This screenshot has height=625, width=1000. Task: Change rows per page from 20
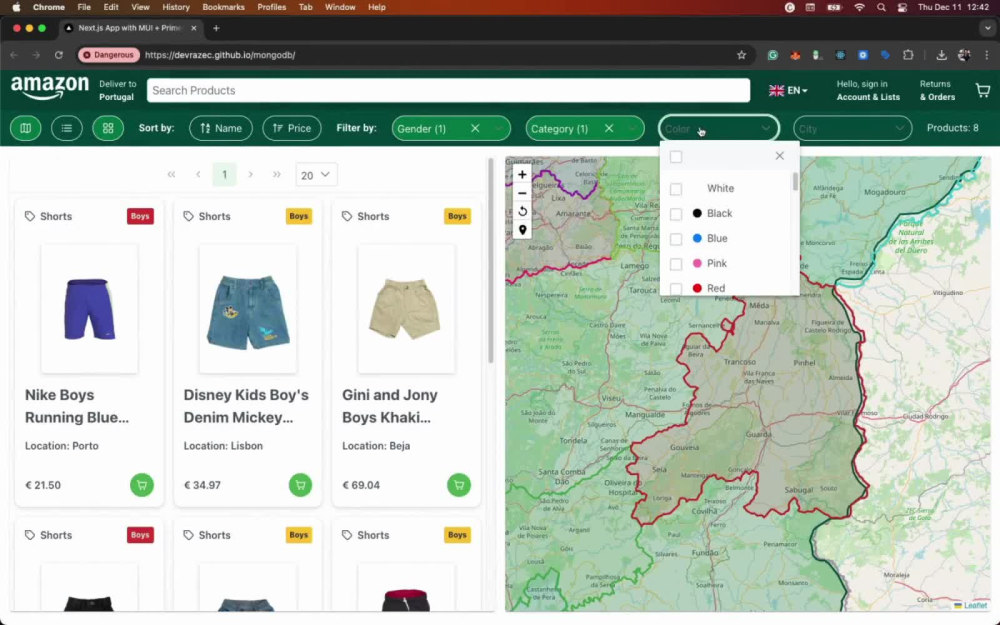click(x=316, y=175)
